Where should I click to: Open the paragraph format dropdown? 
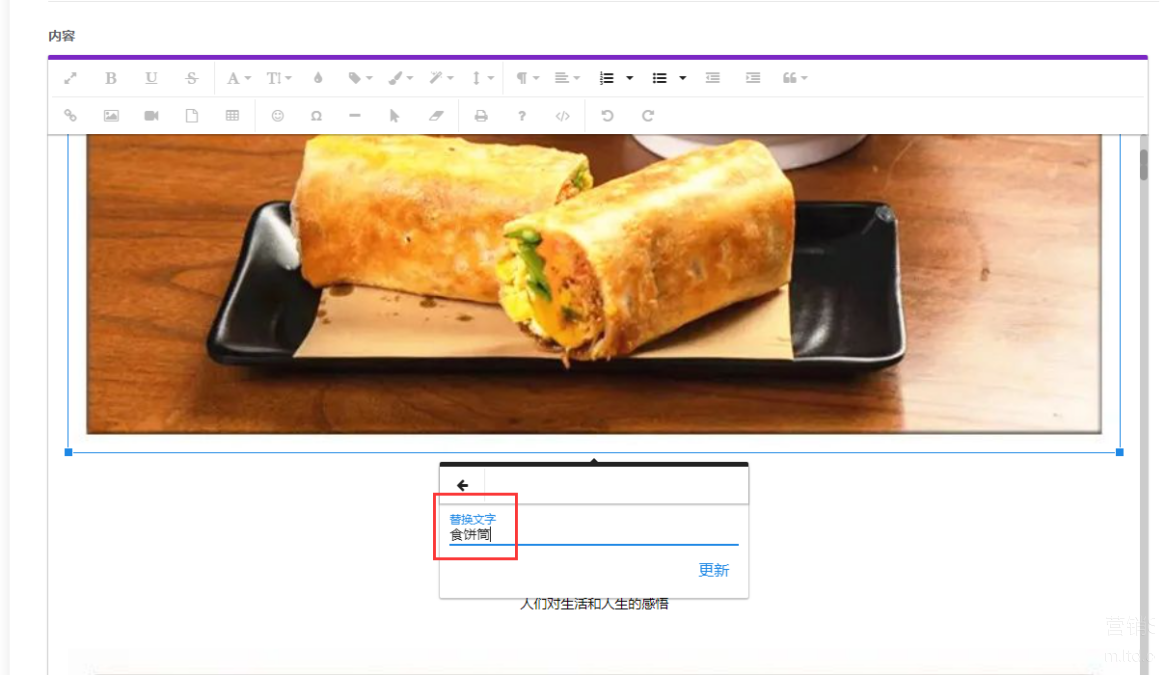pos(527,78)
